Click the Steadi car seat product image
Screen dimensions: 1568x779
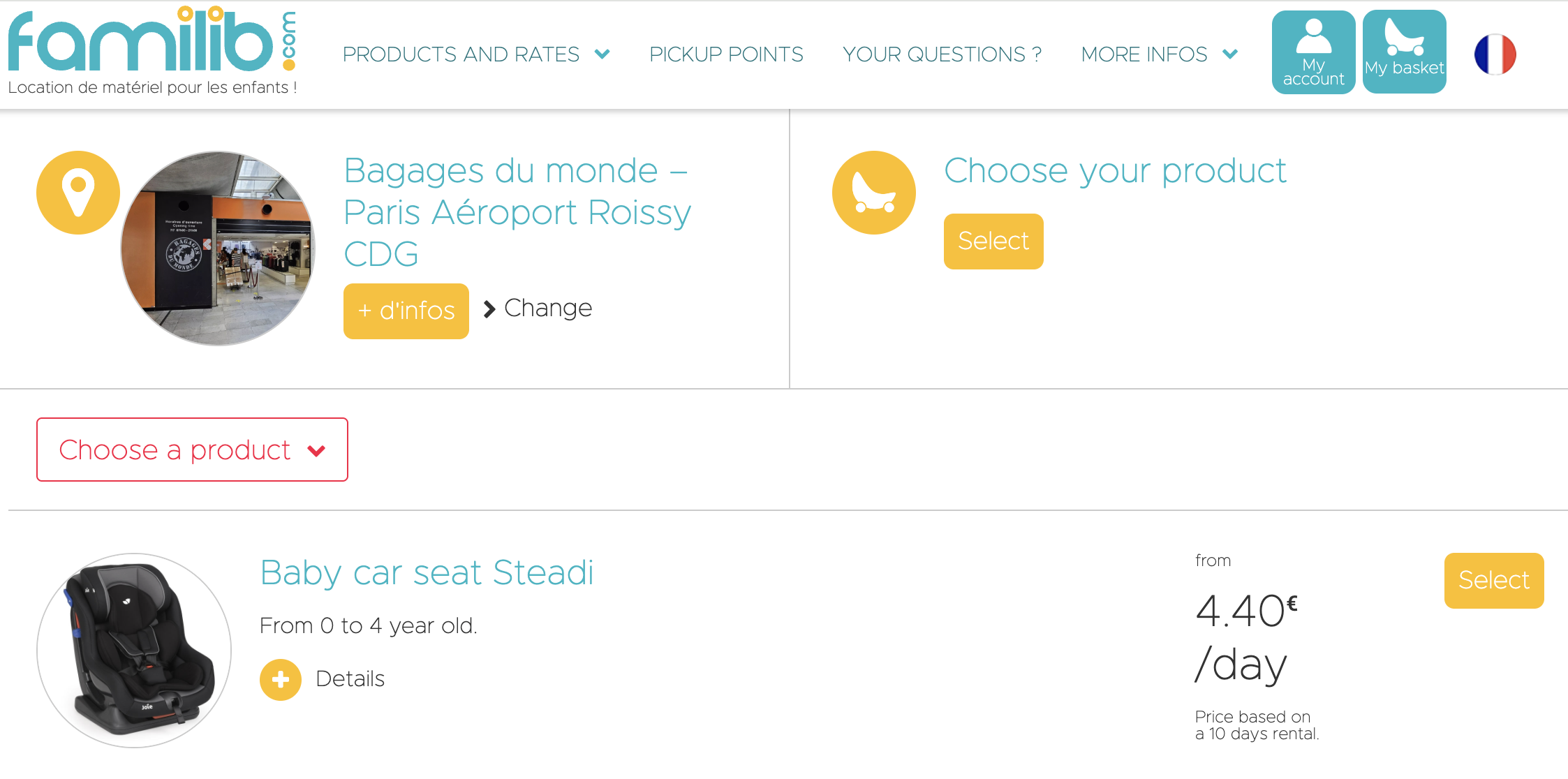tap(134, 650)
